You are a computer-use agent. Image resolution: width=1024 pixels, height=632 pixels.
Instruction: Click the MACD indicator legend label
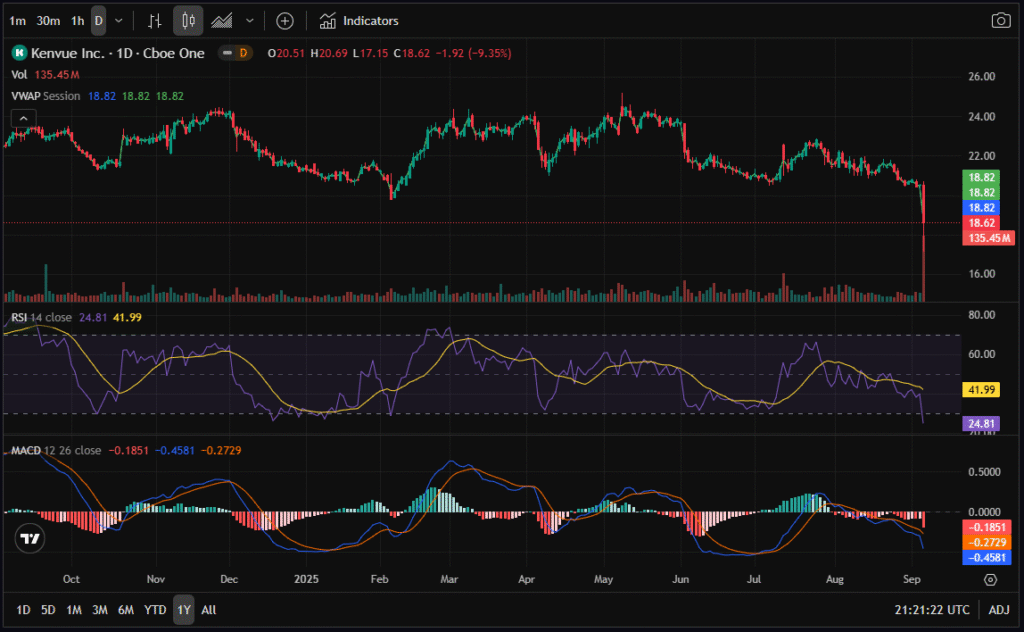(27, 450)
